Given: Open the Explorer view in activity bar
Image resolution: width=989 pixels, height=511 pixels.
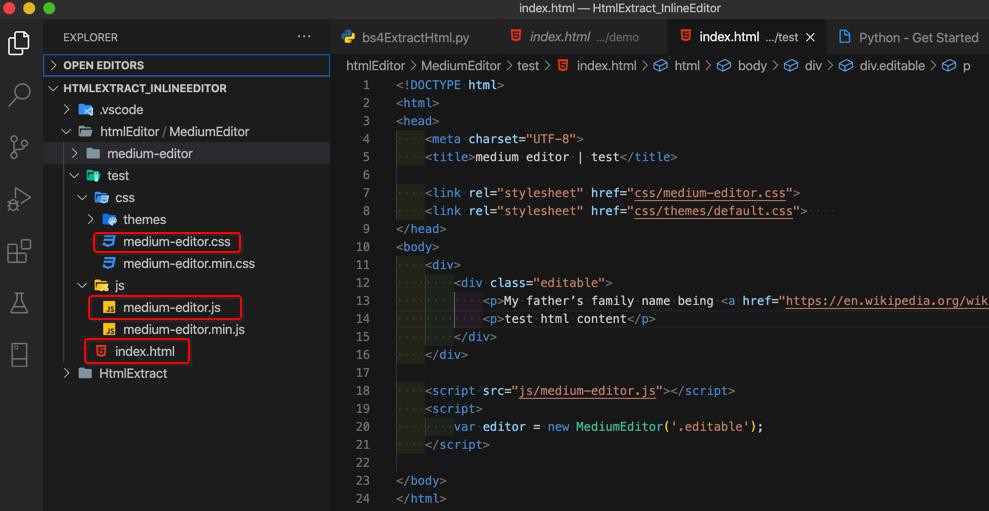Looking at the screenshot, I should 18,42.
